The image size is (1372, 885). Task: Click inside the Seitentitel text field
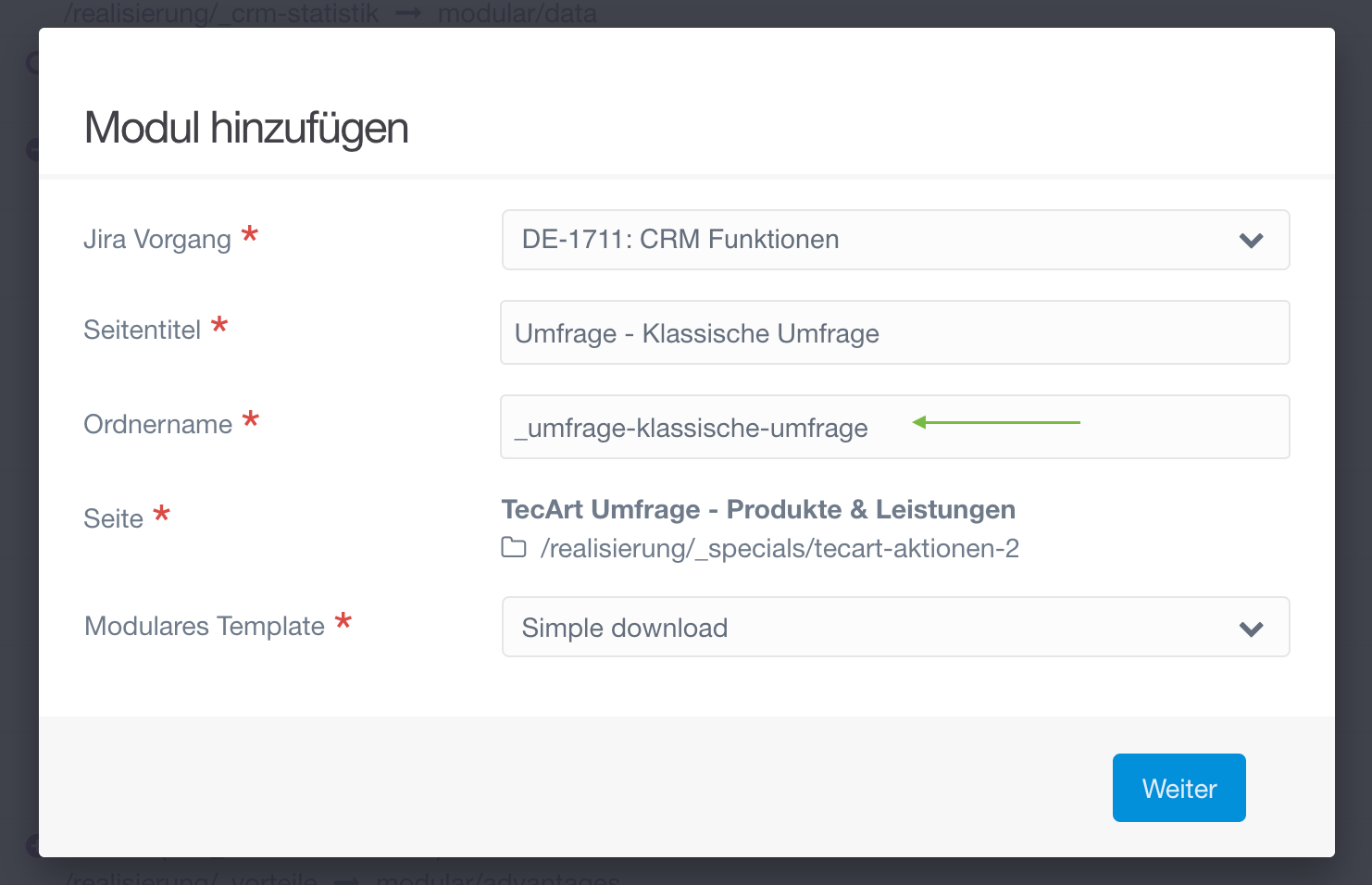pyautogui.click(x=895, y=332)
